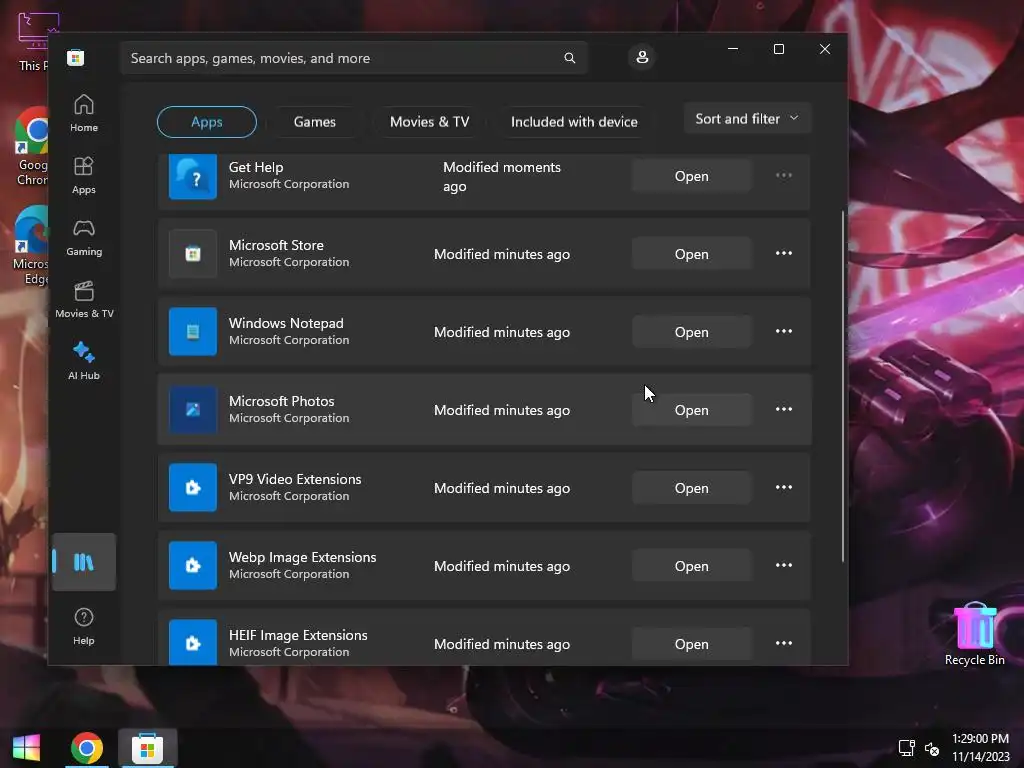Click the Microsoft Photos app icon
1024x768 pixels.
[x=193, y=409]
